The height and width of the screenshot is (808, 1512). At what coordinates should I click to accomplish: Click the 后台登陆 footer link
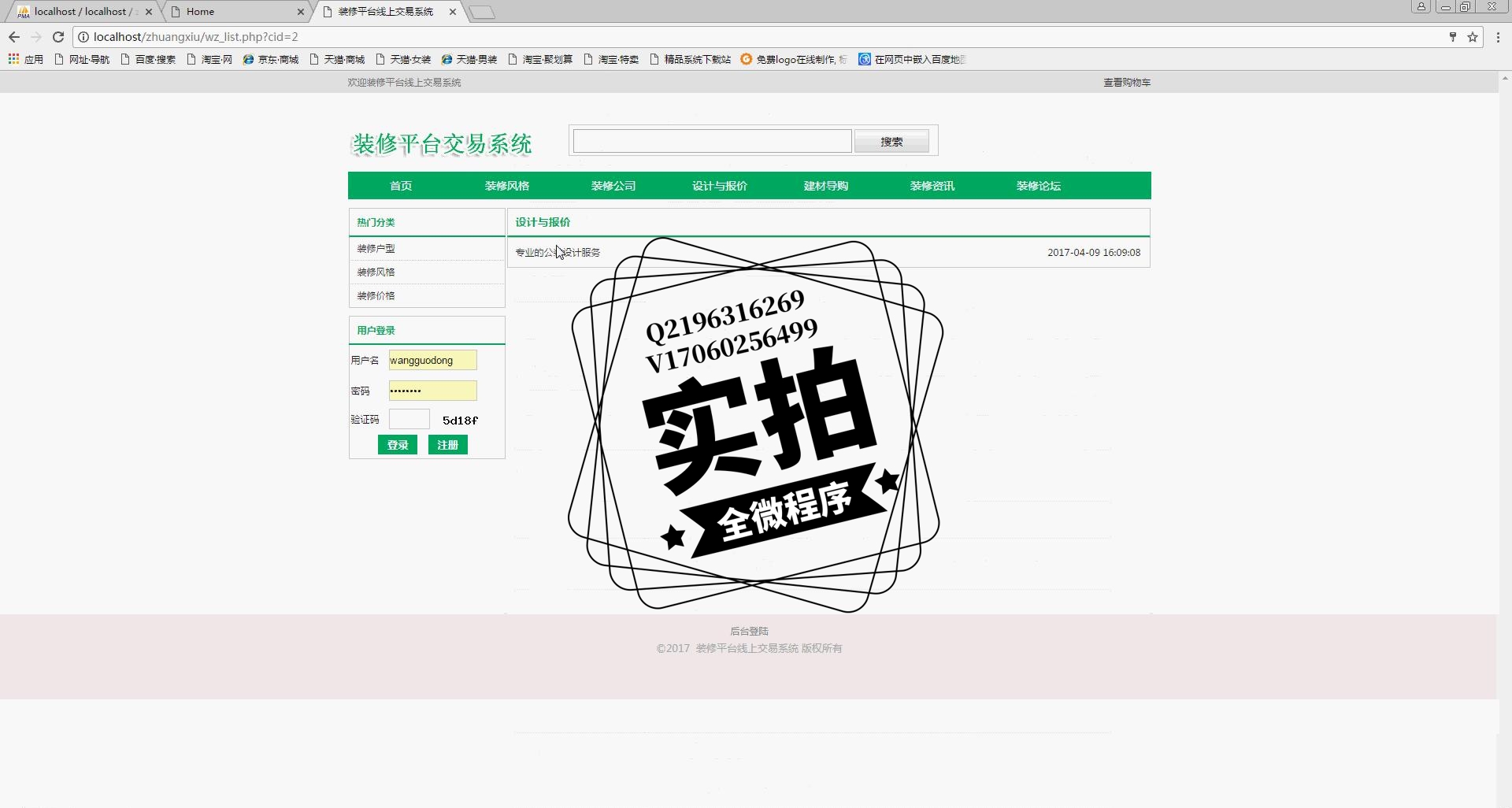749,631
